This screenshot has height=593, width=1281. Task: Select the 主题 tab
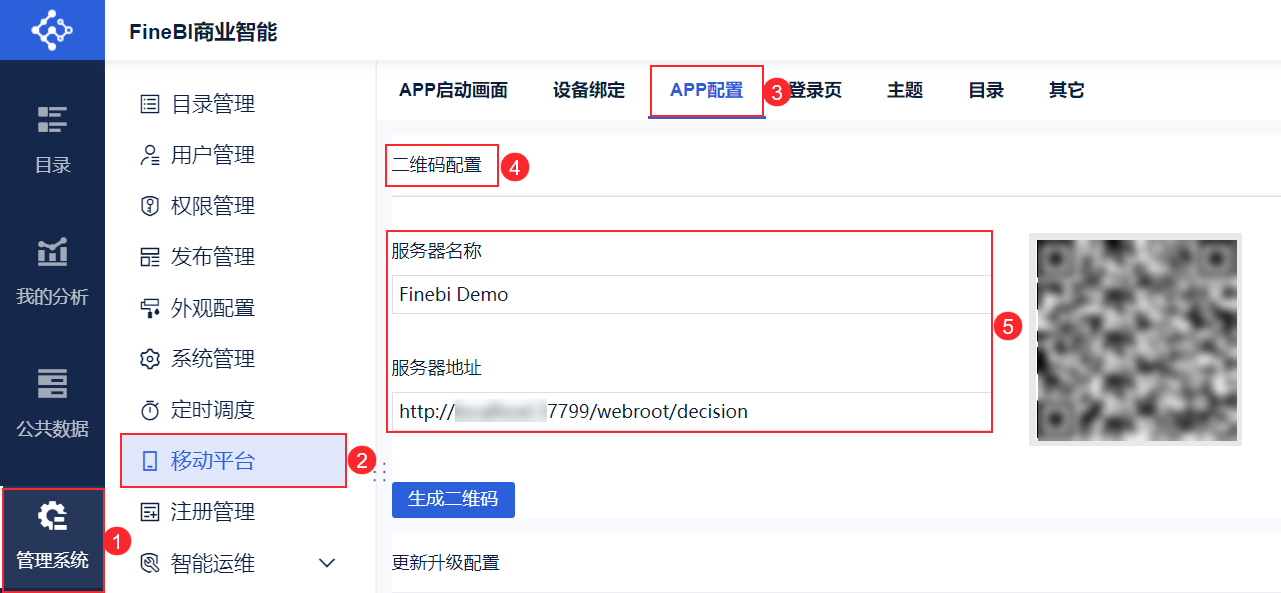[903, 89]
